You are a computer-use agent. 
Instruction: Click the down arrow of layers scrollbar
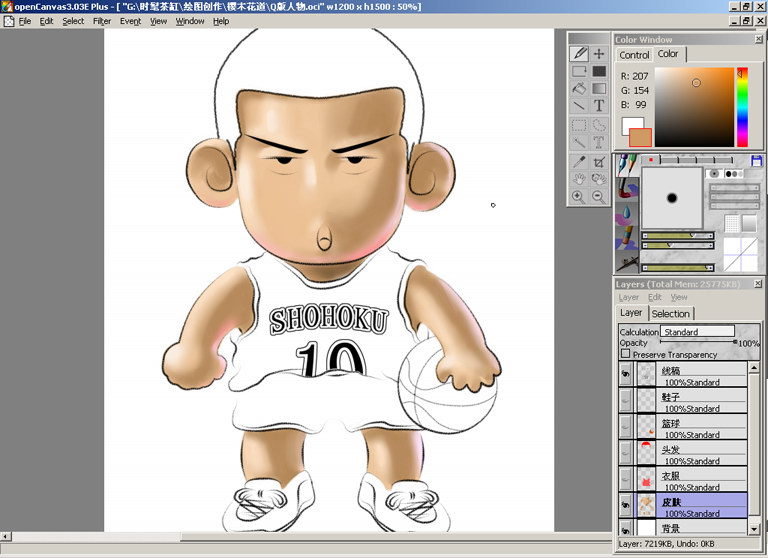[754, 529]
